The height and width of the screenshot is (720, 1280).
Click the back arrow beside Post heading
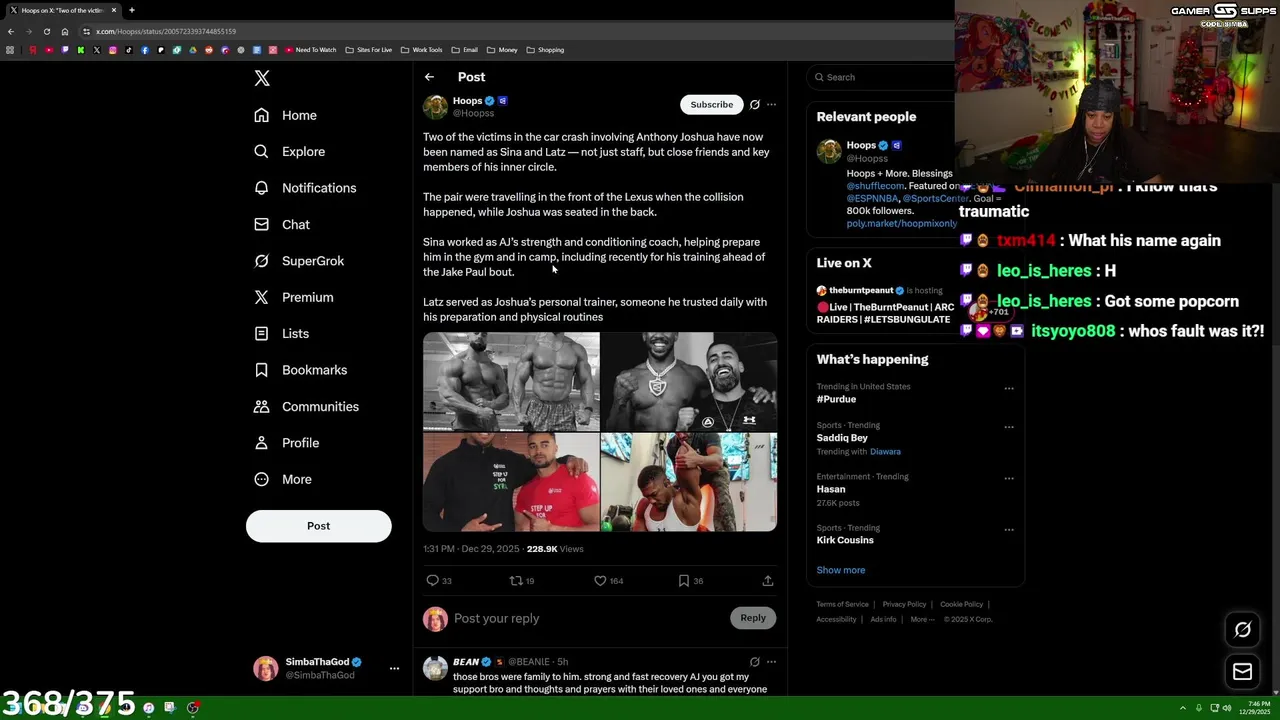point(429,77)
